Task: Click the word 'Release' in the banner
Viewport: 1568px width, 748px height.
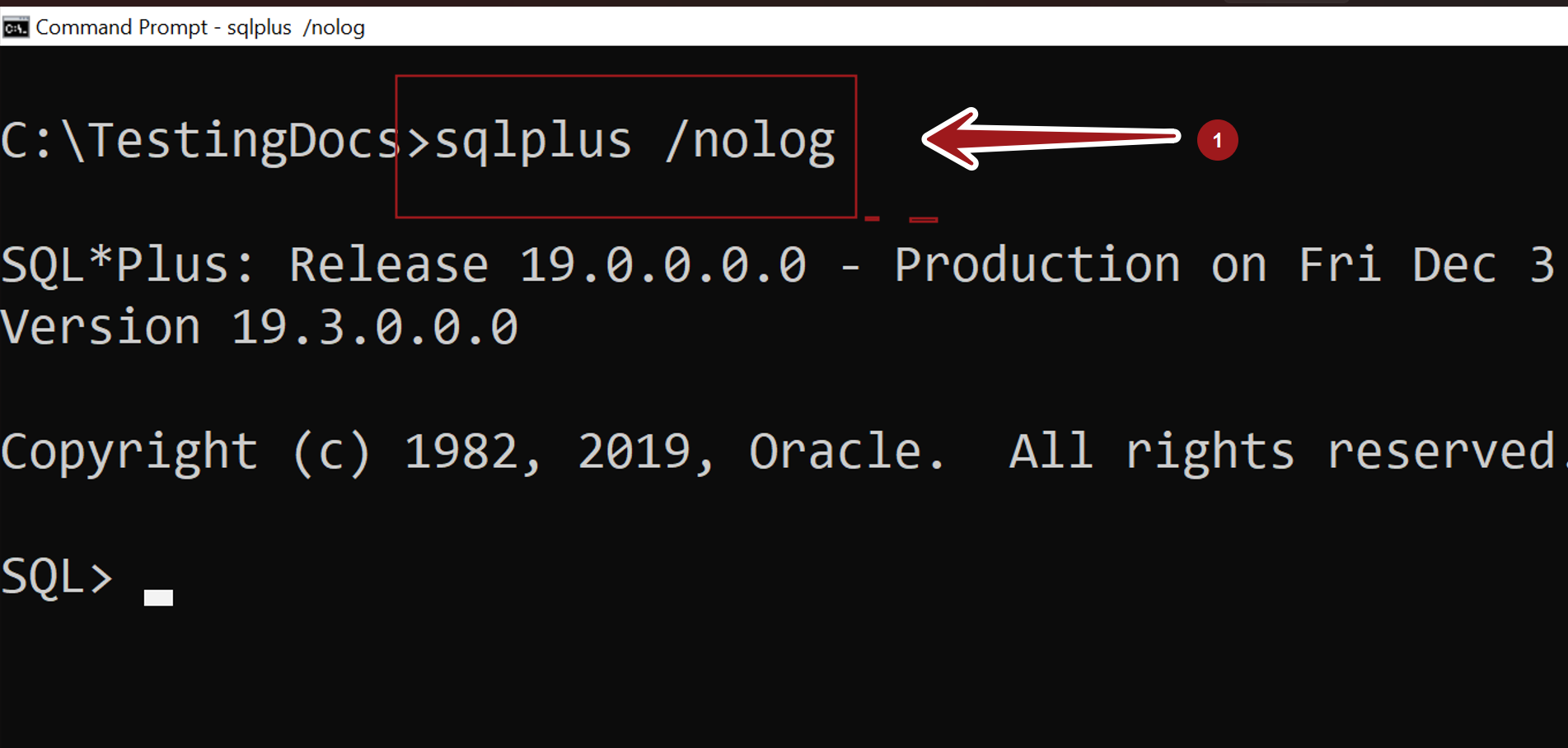Action: pos(389,265)
